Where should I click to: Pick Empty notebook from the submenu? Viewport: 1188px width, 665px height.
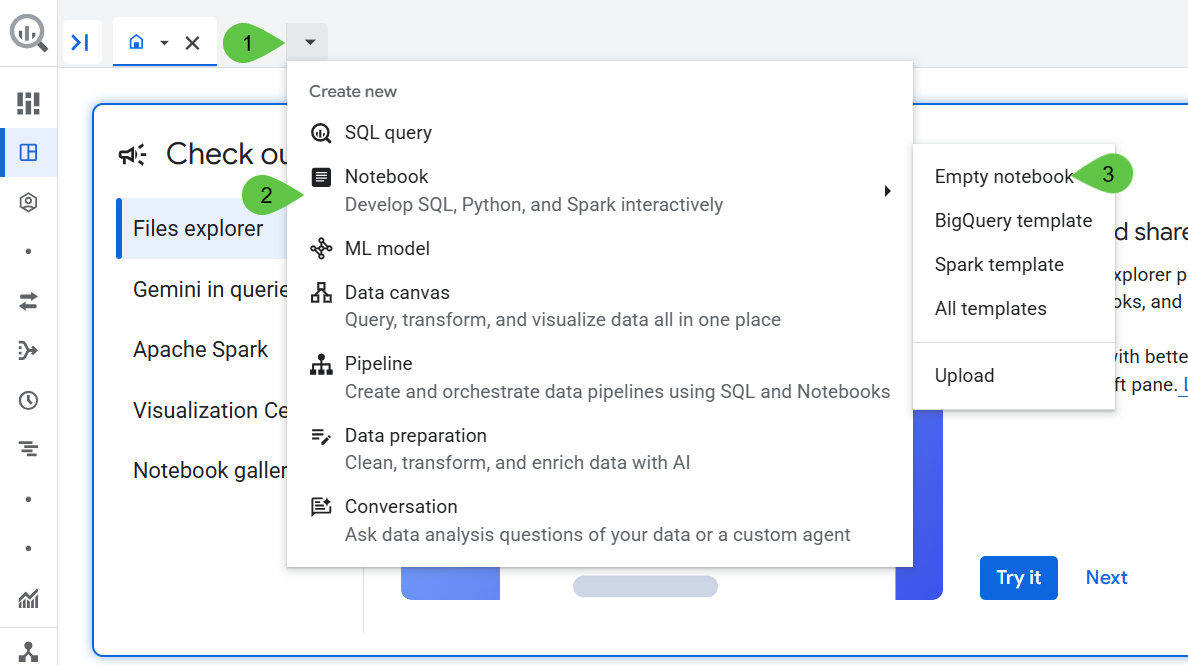click(1003, 177)
